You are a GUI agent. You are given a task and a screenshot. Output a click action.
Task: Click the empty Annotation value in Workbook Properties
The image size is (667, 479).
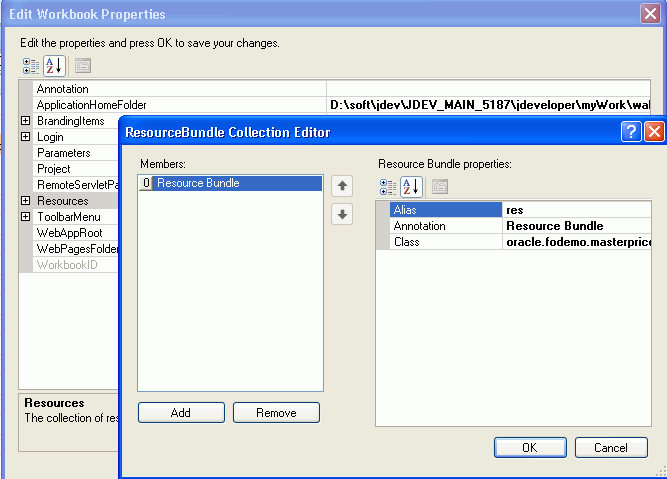488,89
